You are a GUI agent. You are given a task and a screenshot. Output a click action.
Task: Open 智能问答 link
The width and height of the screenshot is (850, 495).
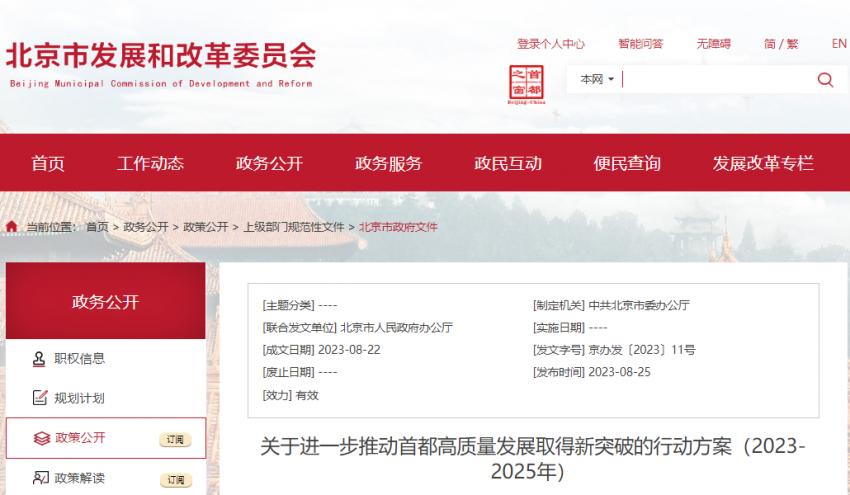point(641,44)
